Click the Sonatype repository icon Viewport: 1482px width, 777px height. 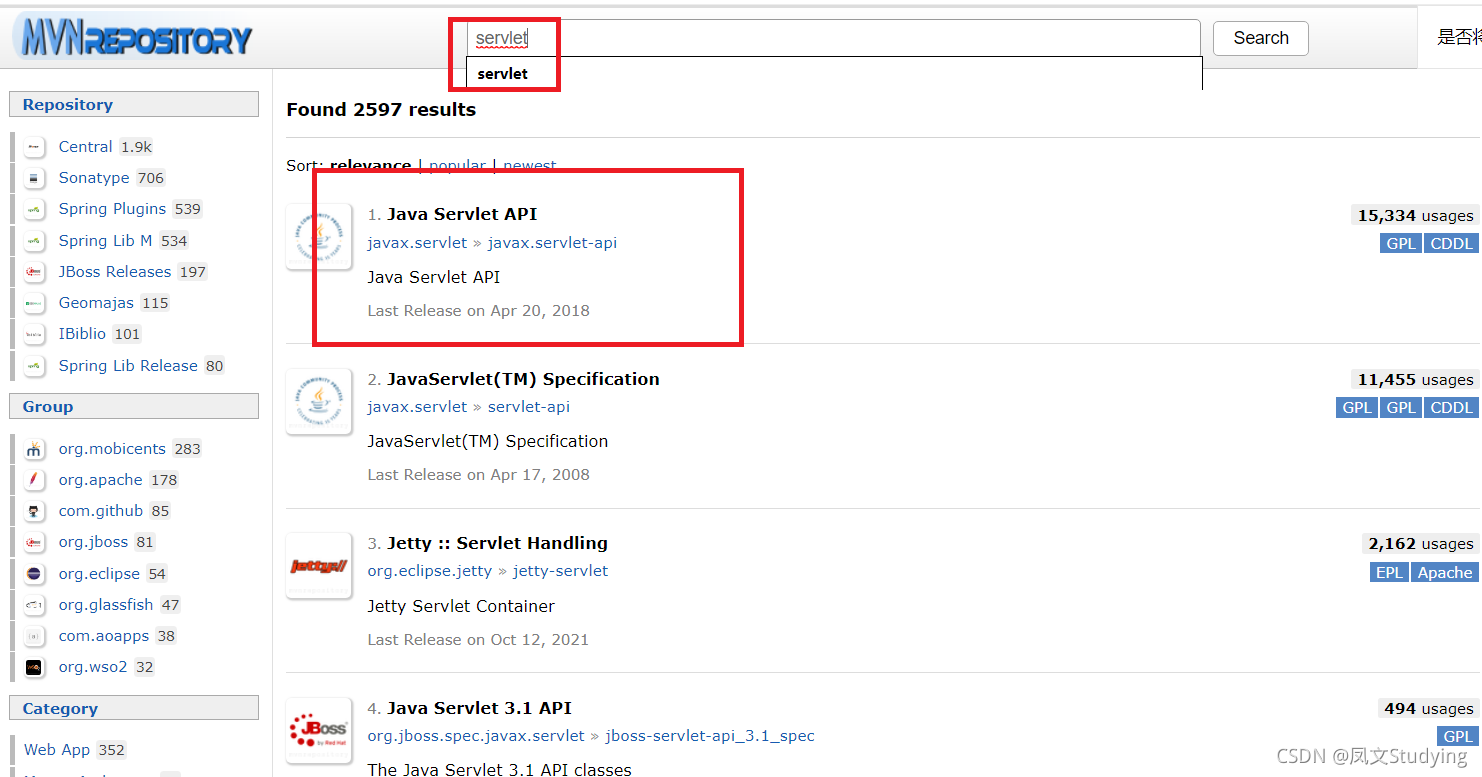34,178
